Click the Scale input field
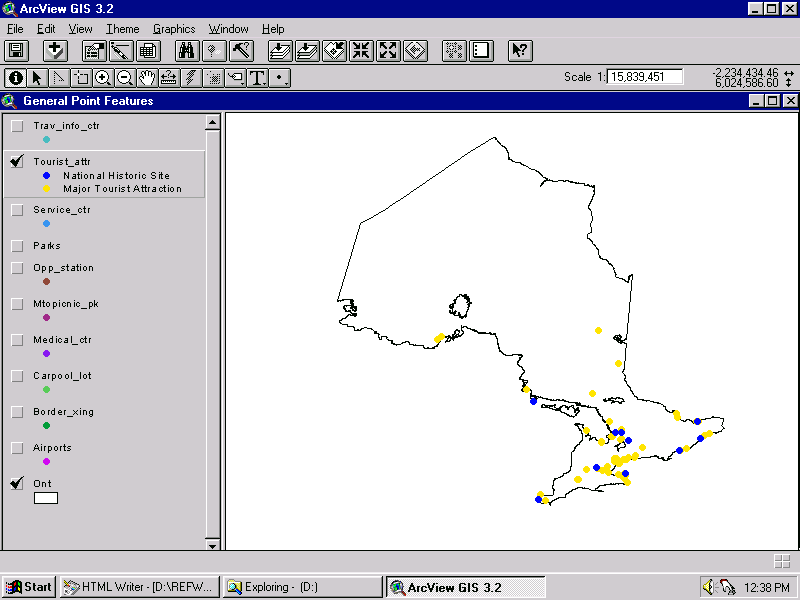Image resolution: width=800 pixels, height=600 pixels. (645, 77)
